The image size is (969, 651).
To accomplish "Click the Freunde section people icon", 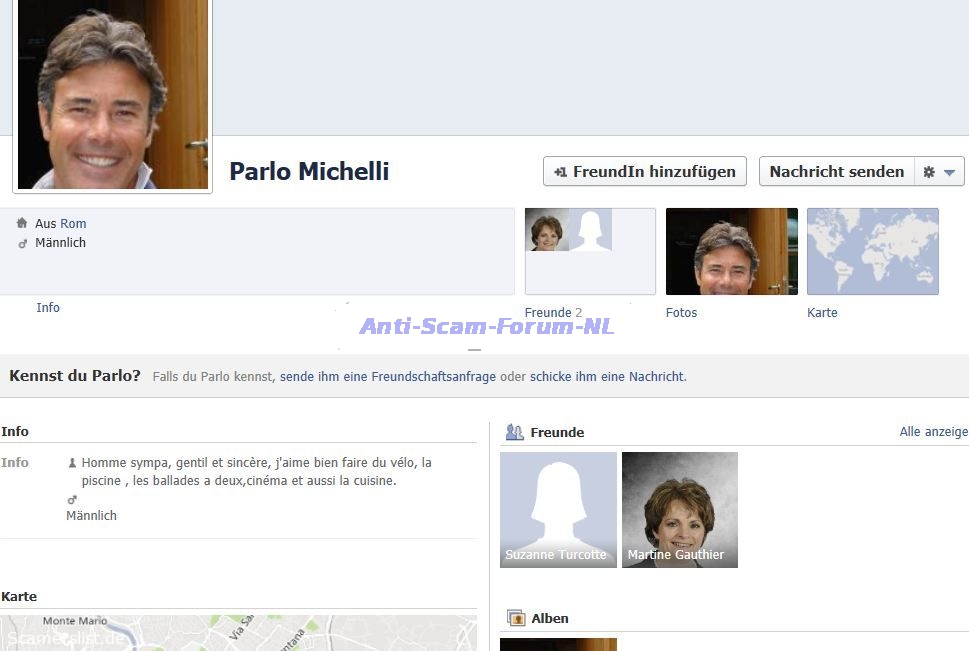I will coord(514,432).
